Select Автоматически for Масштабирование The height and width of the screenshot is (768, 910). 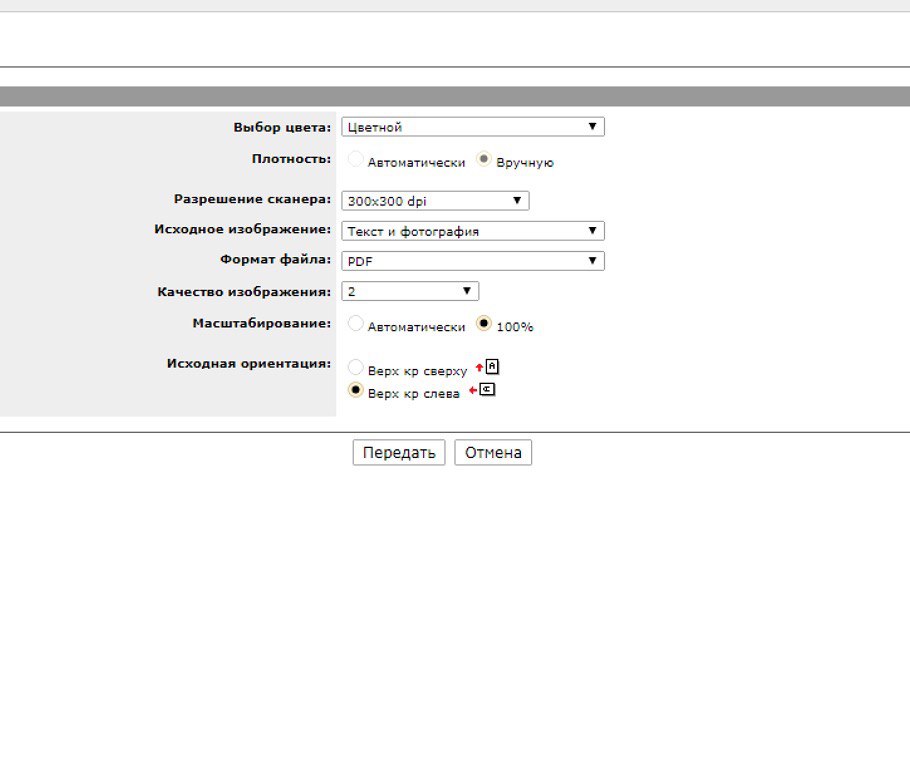(x=355, y=323)
